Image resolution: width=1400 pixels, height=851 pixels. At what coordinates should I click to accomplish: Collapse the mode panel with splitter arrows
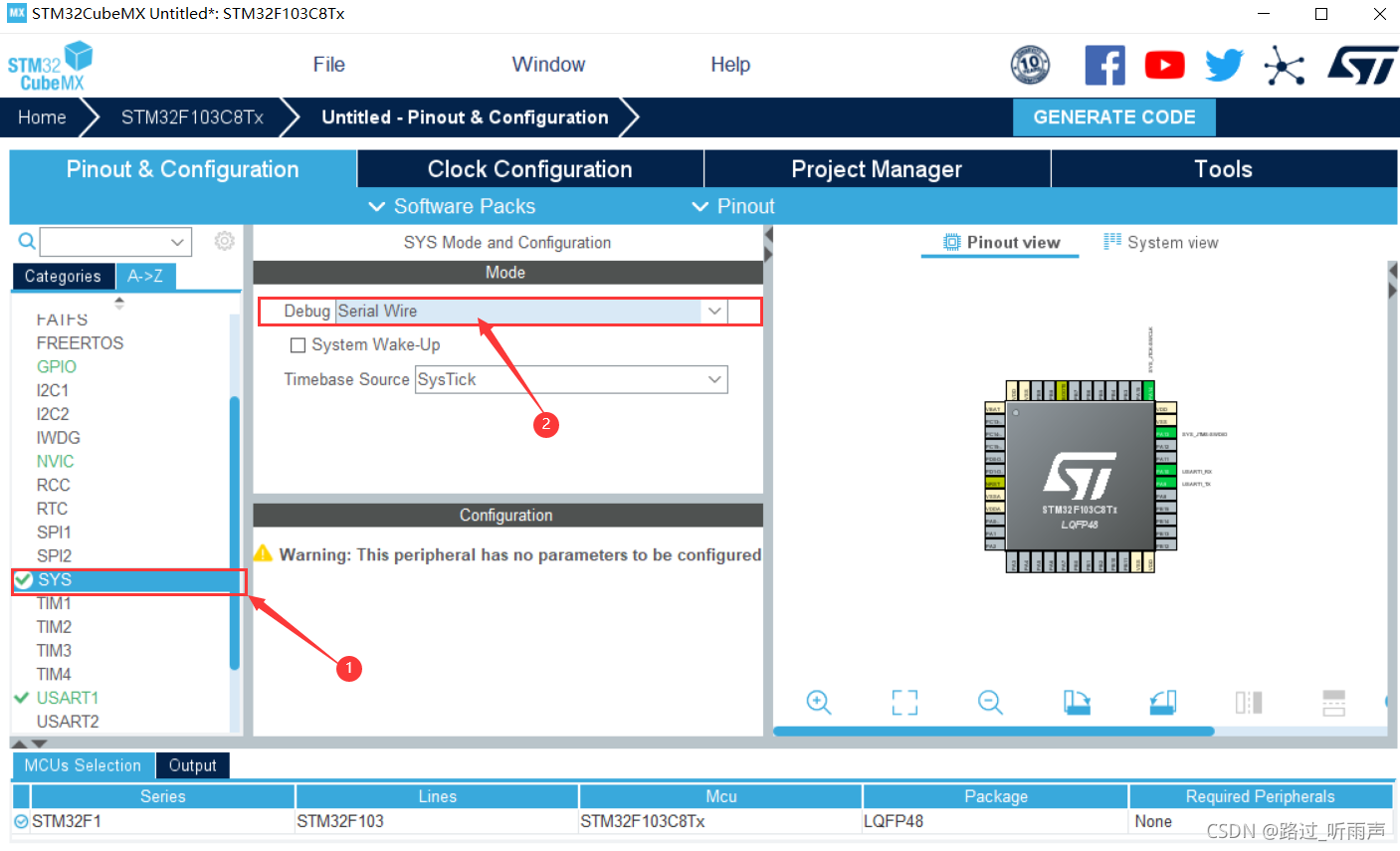[x=768, y=244]
